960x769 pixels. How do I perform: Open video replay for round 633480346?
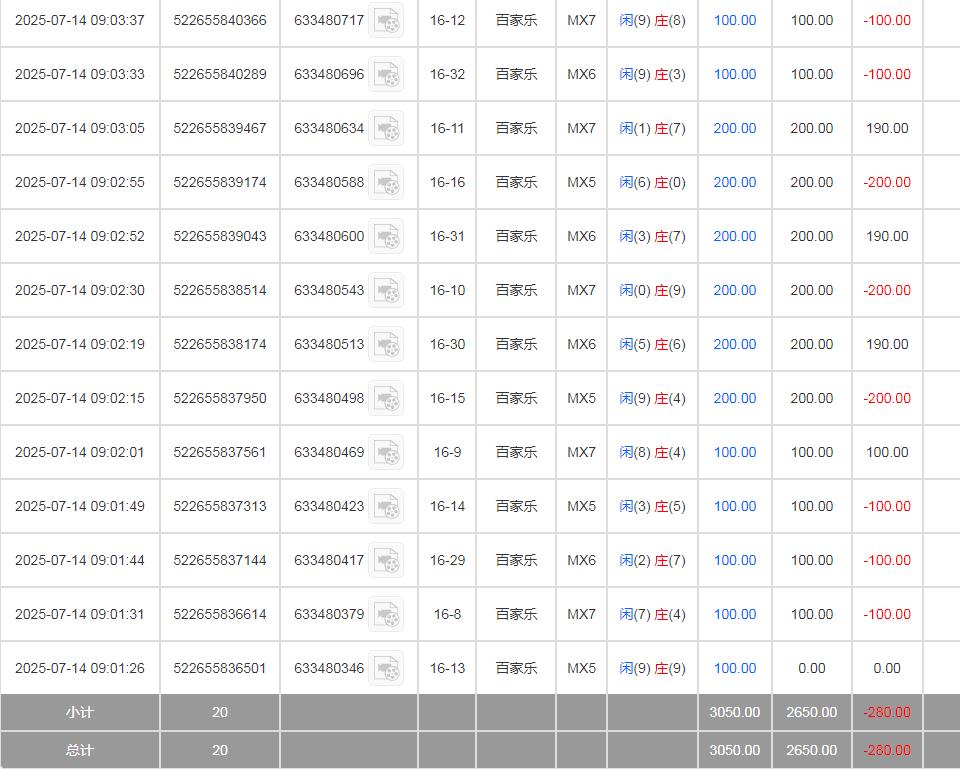coord(386,668)
